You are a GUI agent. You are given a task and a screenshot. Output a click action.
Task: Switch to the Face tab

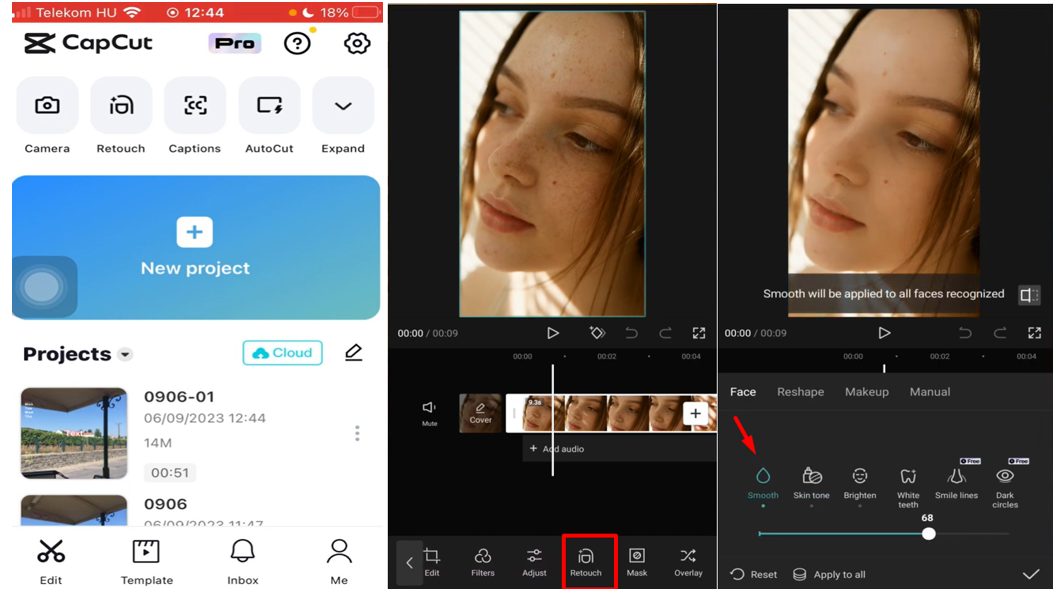click(743, 392)
